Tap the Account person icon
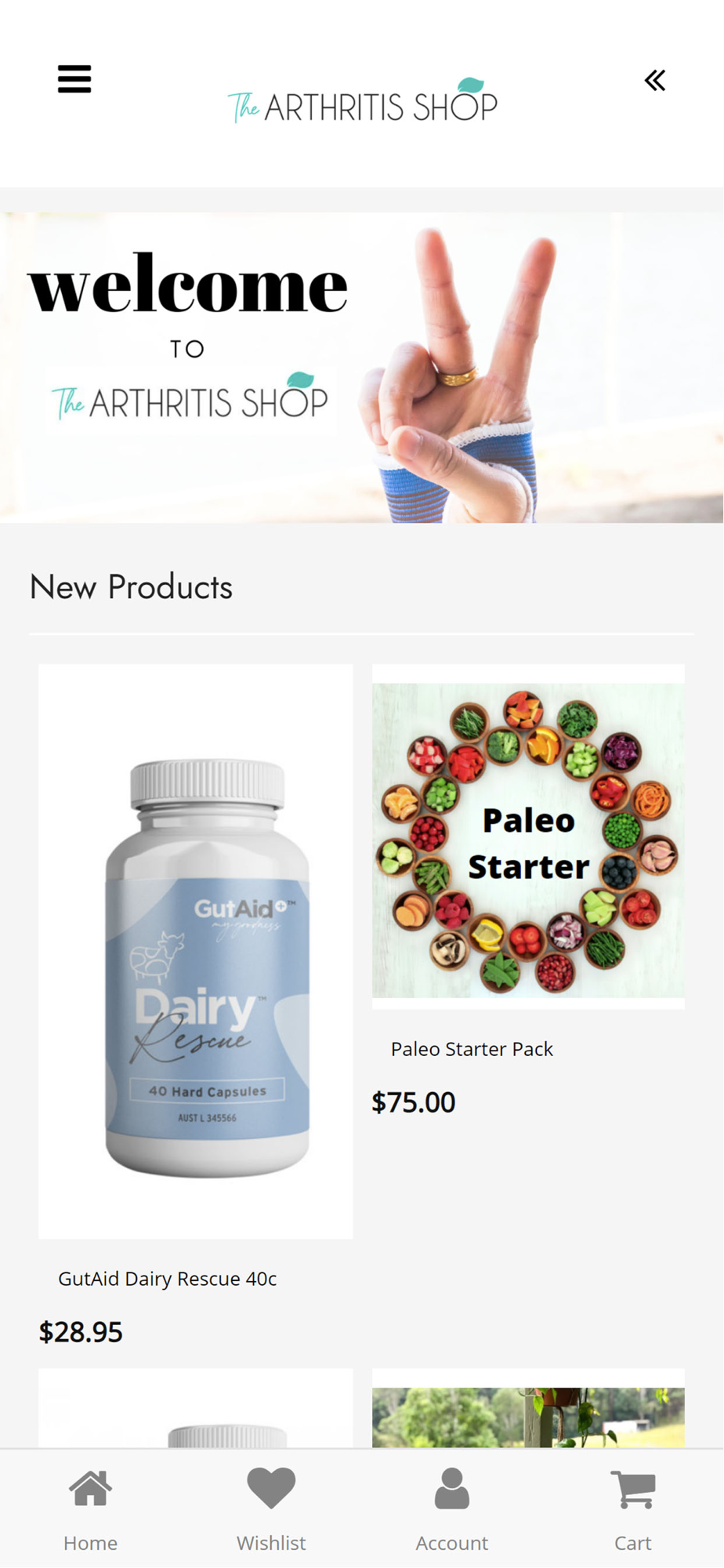The image size is (724, 1568). click(452, 1488)
